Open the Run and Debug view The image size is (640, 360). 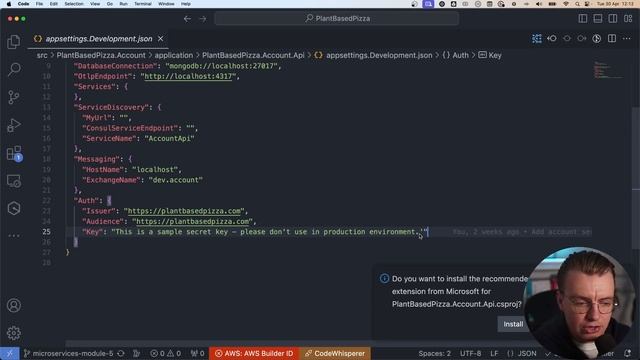point(14,125)
